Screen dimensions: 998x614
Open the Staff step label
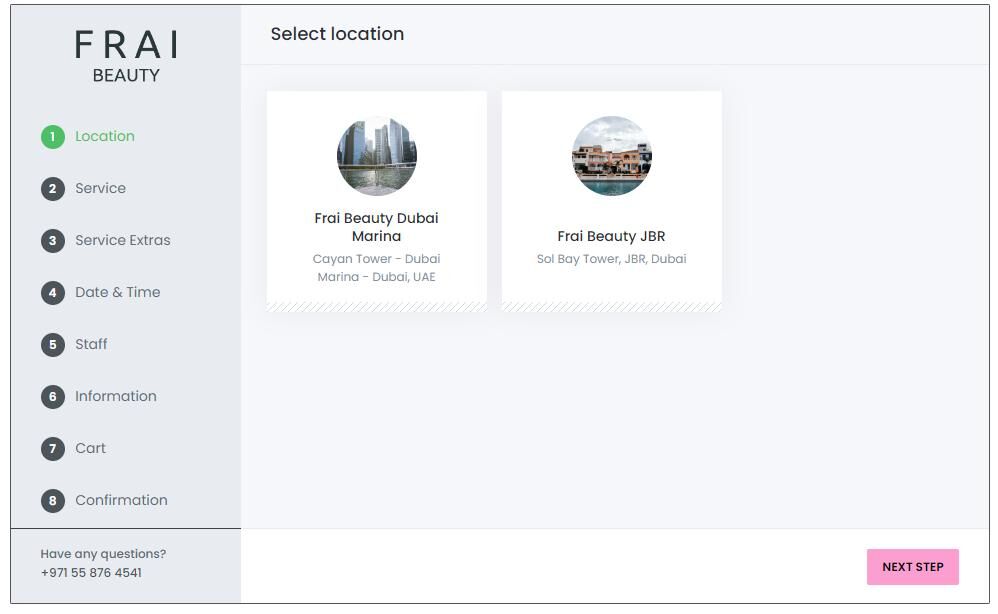(x=91, y=344)
